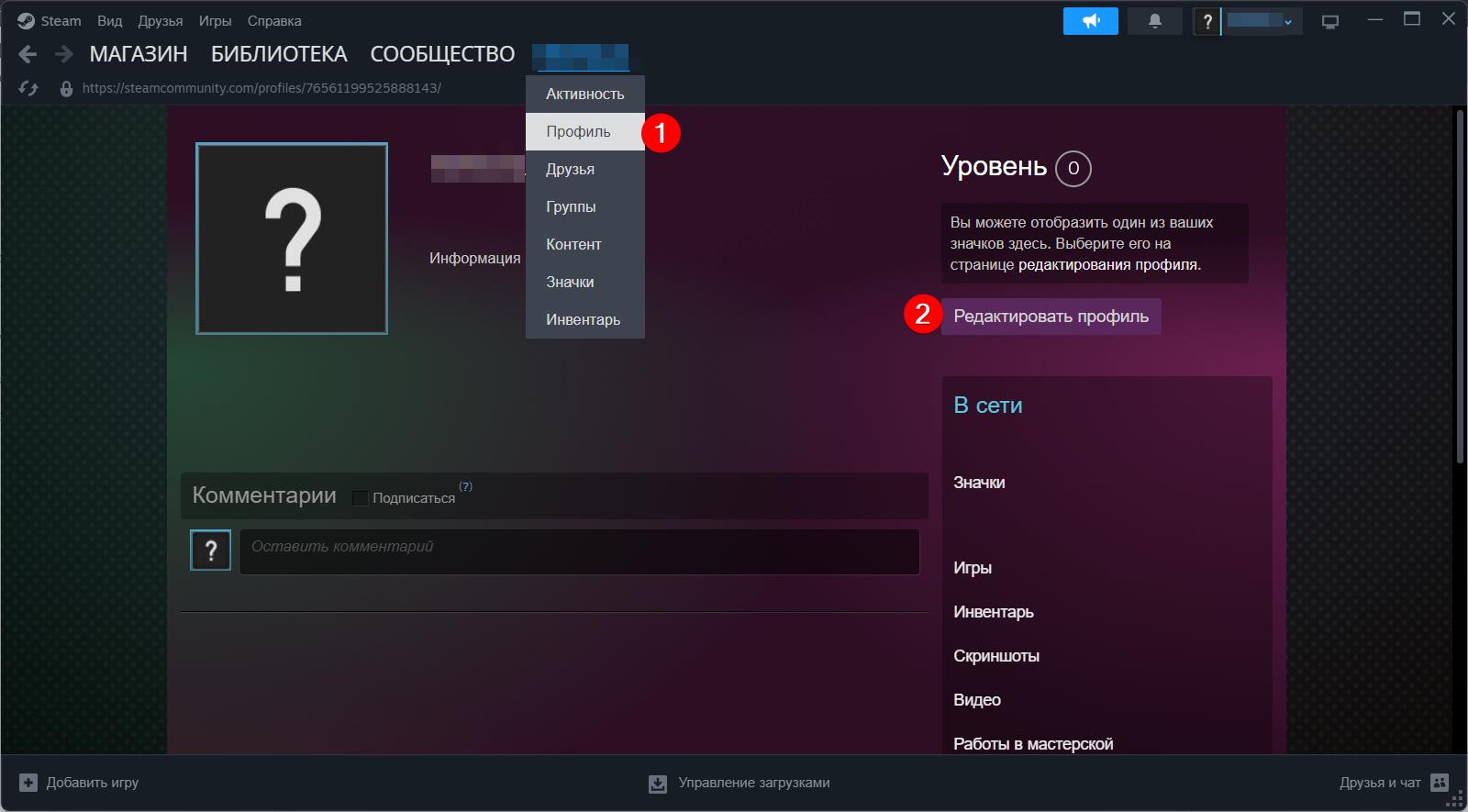Open the СООБЩЕСТВО navigation menu
Screen dimensions: 1468x812
coord(442,54)
